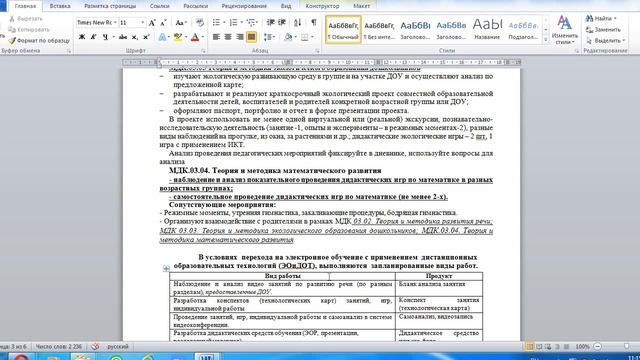Toggle show paragraph marks (¶)

click(x=313, y=22)
